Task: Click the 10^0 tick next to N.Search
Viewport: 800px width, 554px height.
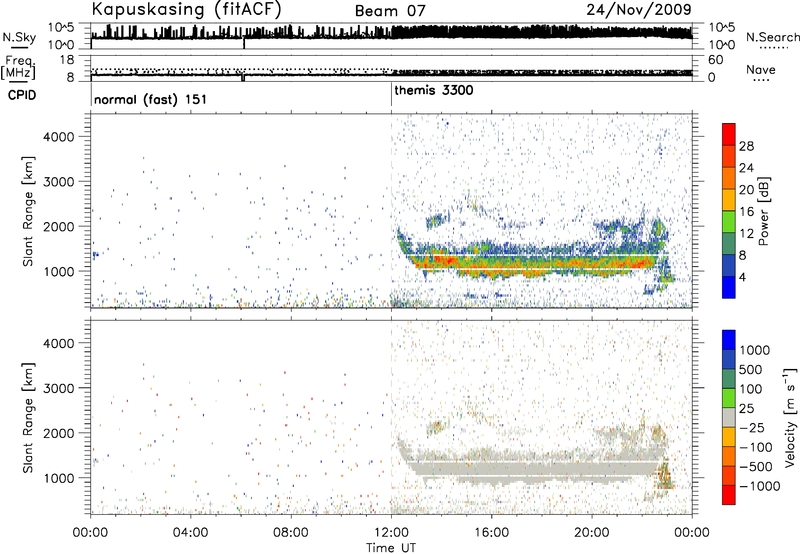Action: [x=721, y=45]
